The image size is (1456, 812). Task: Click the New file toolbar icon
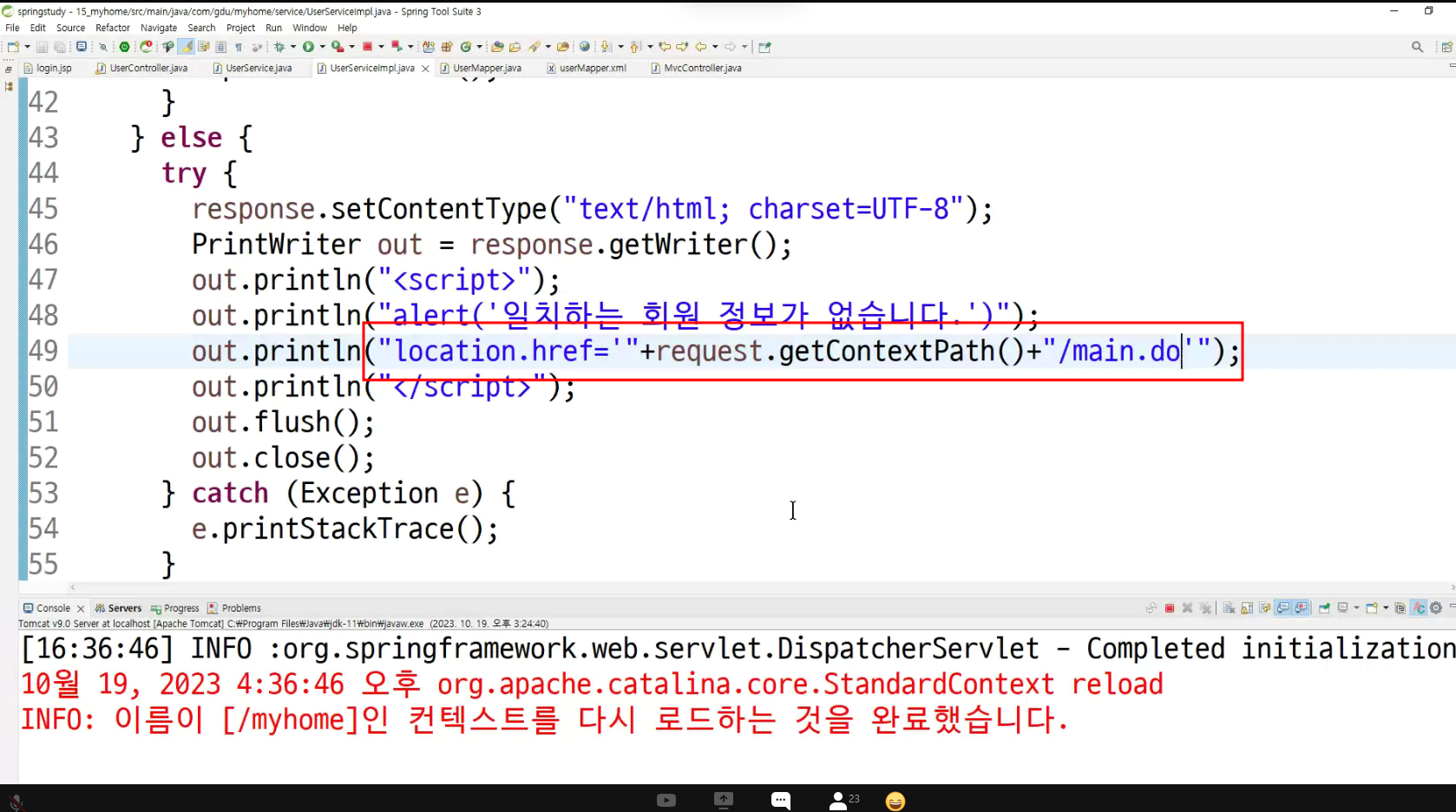coord(13,47)
